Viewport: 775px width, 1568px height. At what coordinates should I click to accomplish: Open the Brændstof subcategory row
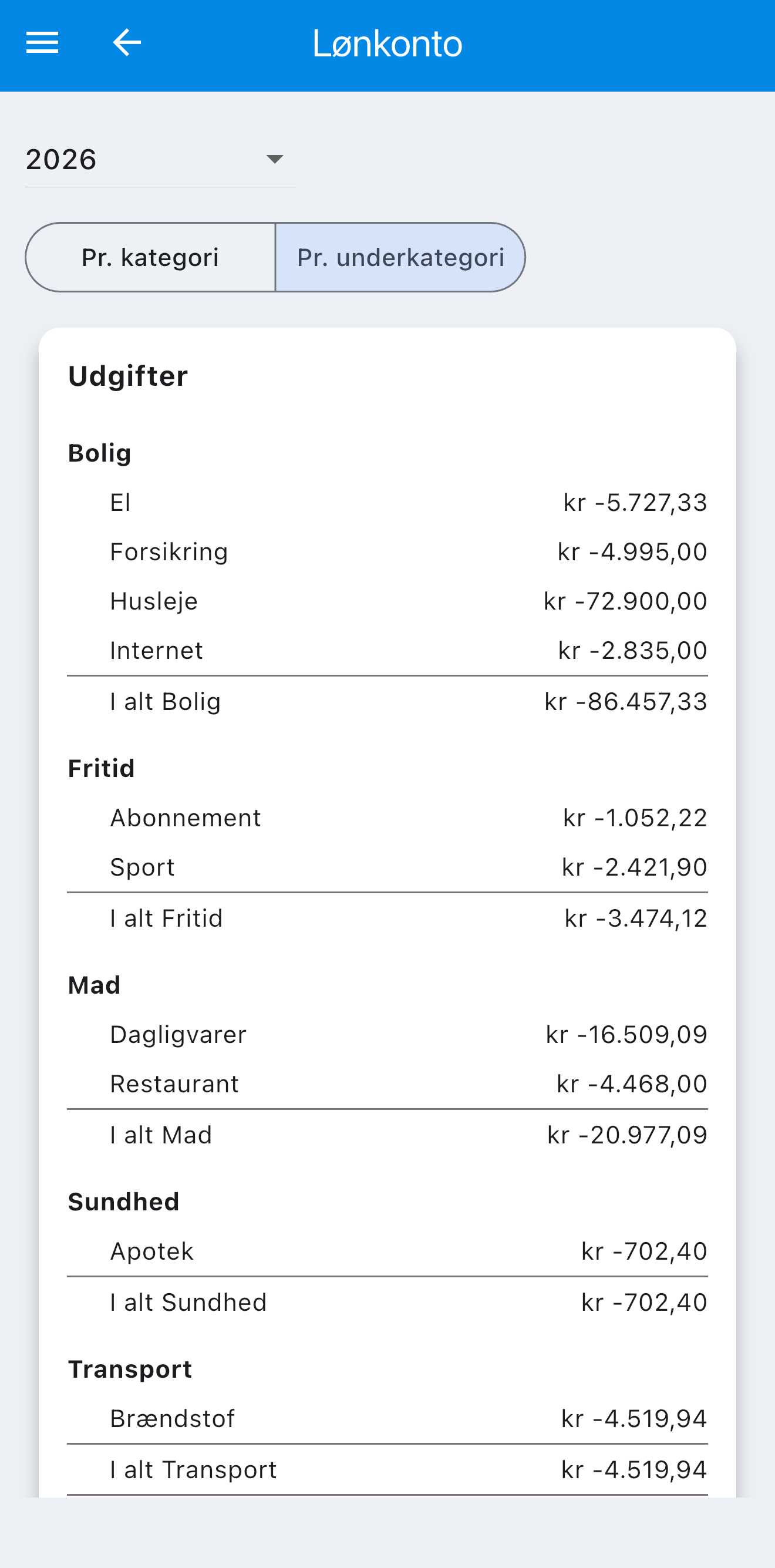387,1419
